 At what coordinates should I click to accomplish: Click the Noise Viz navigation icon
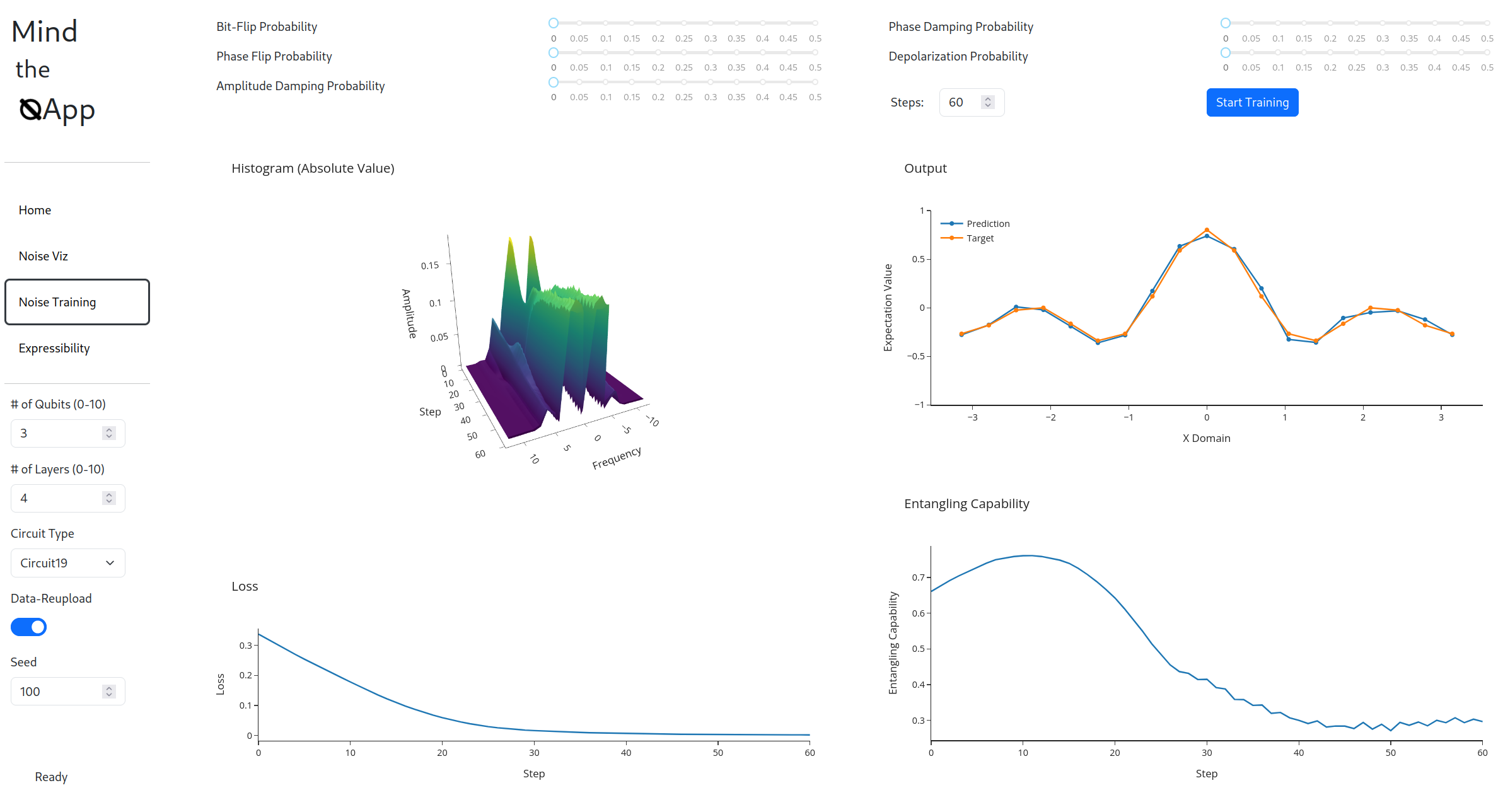pyautogui.click(x=44, y=255)
